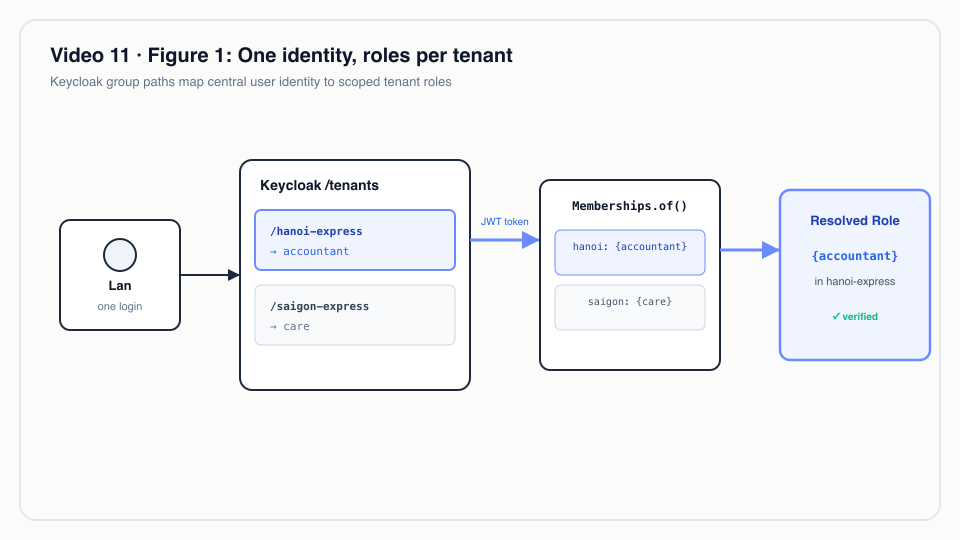Click the 'Memberships.of()' heading
Viewport: 960px width, 540px height.
click(629, 206)
